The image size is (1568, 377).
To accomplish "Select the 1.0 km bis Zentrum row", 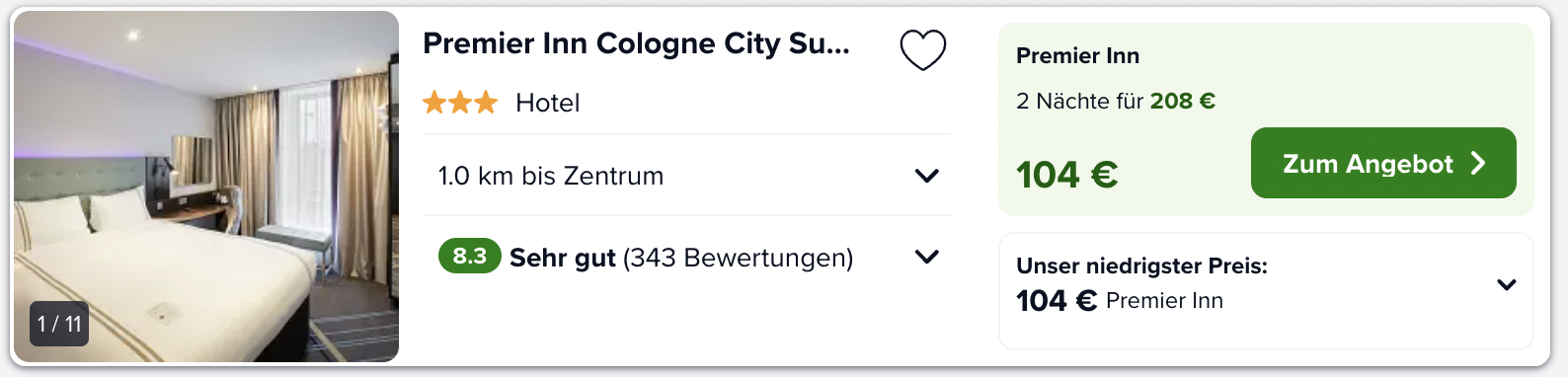I will click(686, 176).
